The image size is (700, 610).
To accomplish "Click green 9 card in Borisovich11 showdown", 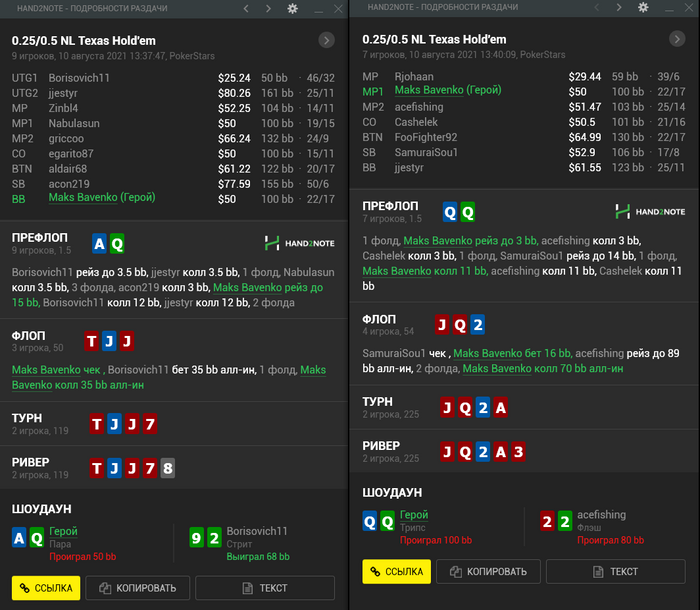I will tap(196, 538).
